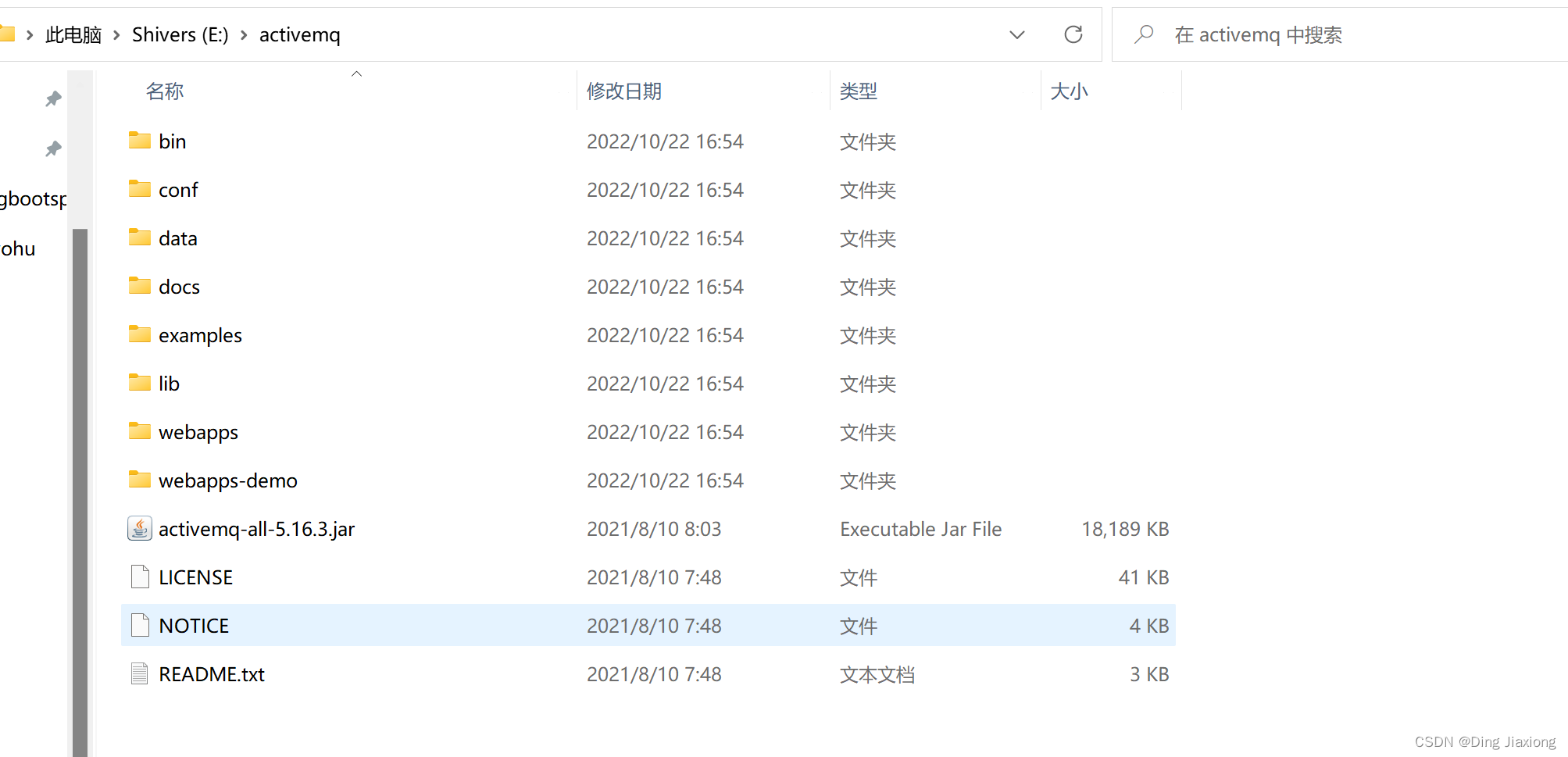Click the 18,189 KB size value

click(1125, 529)
